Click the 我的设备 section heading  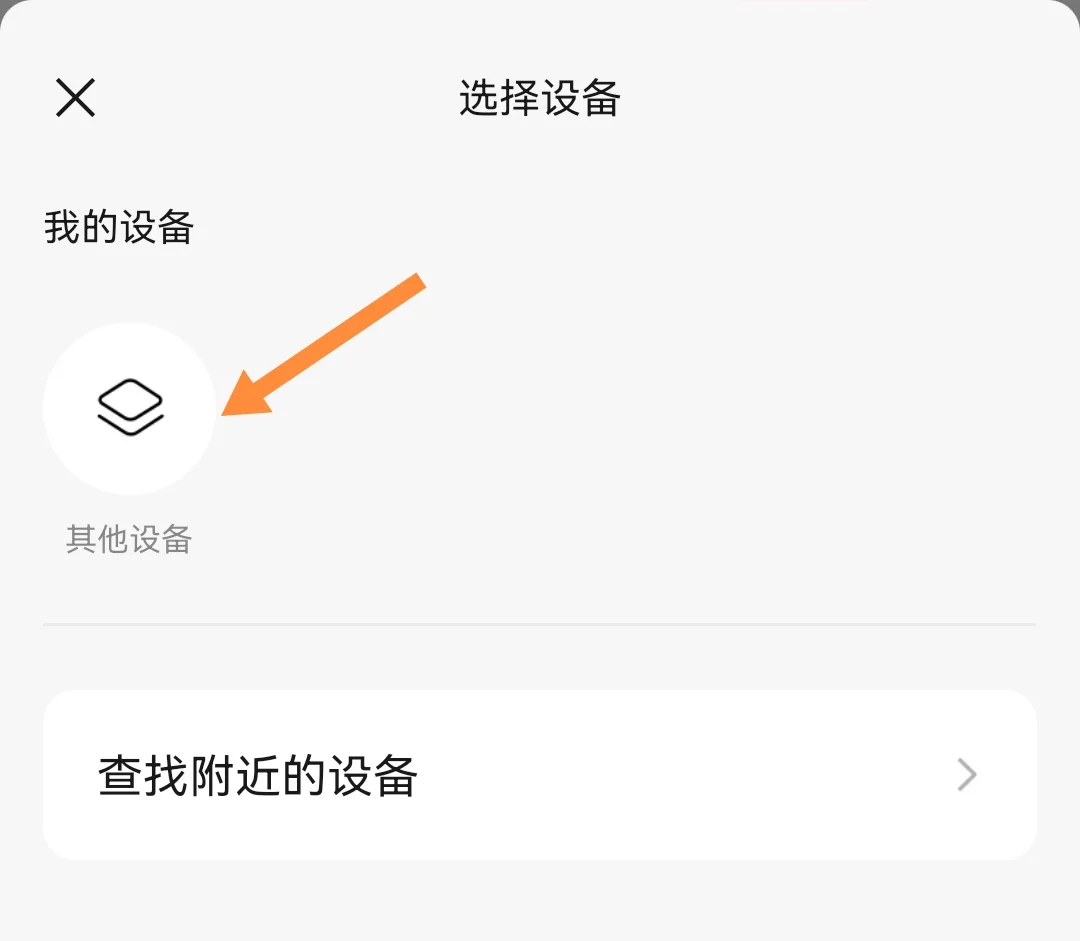[118, 227]
